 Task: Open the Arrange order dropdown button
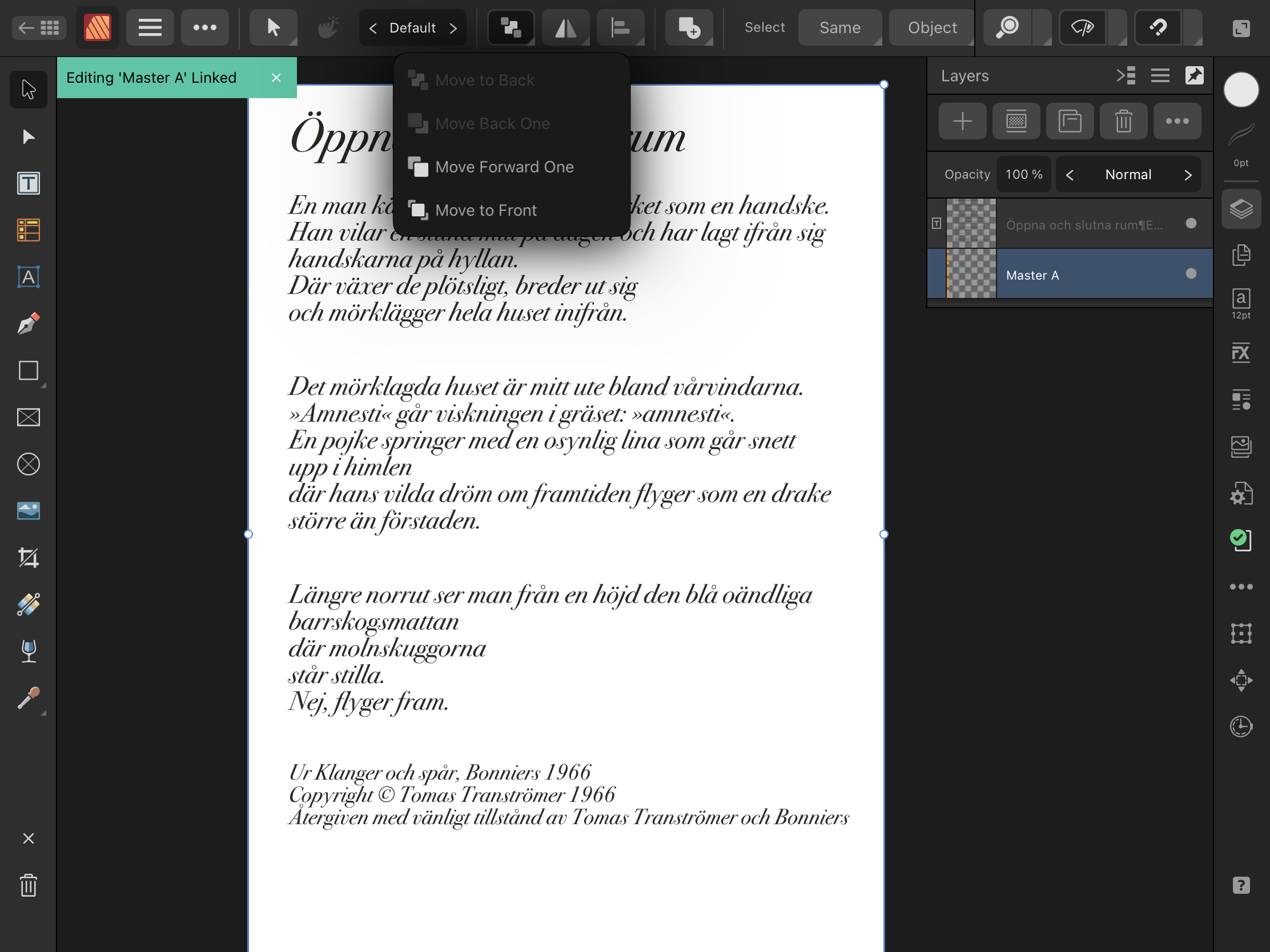pyautogui.click(x=511, y=27)
